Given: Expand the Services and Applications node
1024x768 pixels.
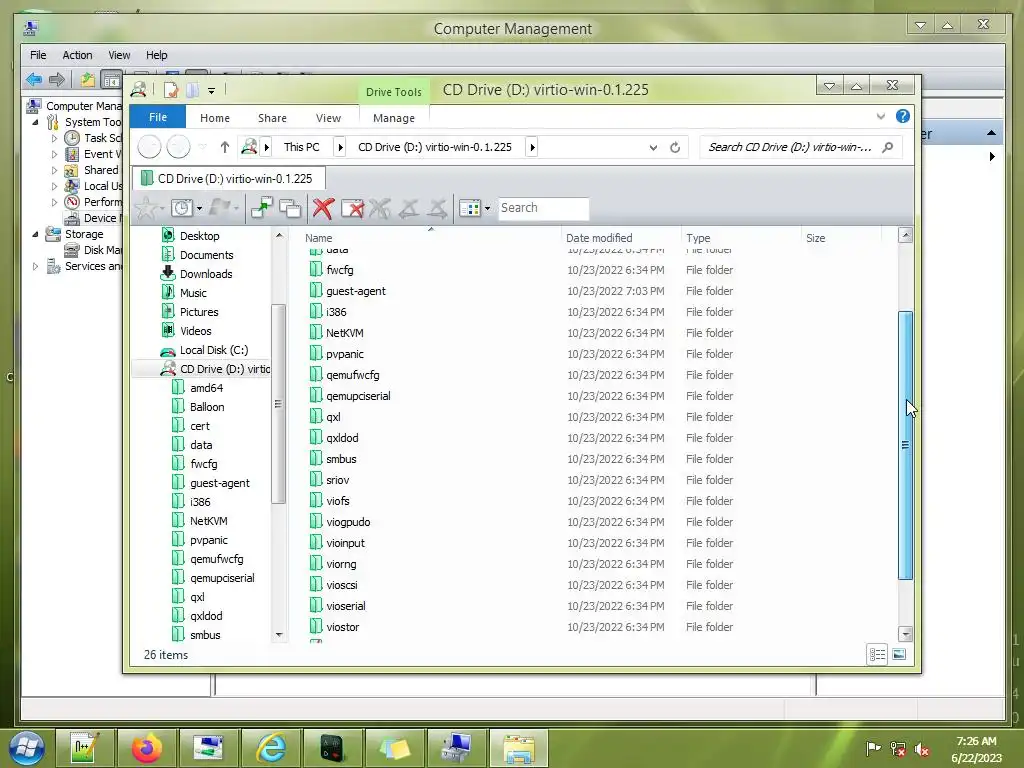Looking at the screenshot, I should coord(35,266).
